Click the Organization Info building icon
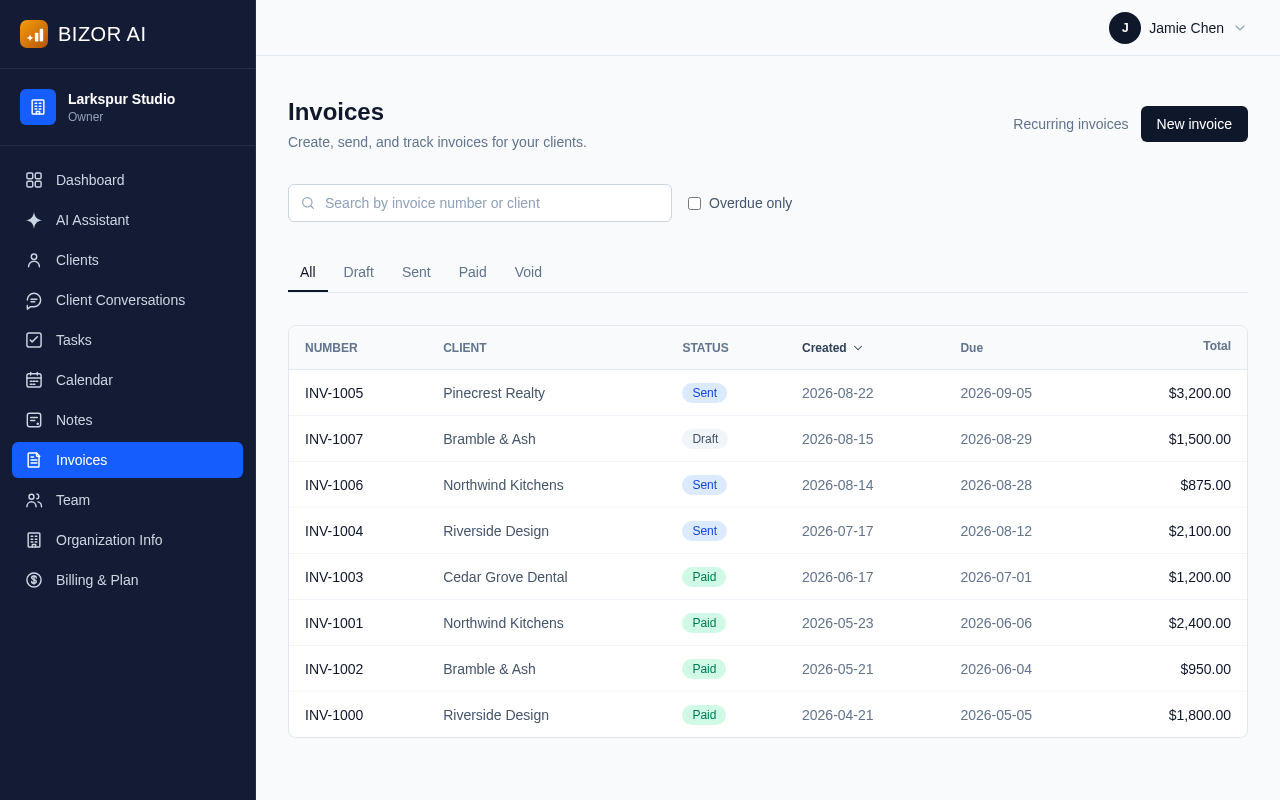1280x800 pixels. [34, 540]
